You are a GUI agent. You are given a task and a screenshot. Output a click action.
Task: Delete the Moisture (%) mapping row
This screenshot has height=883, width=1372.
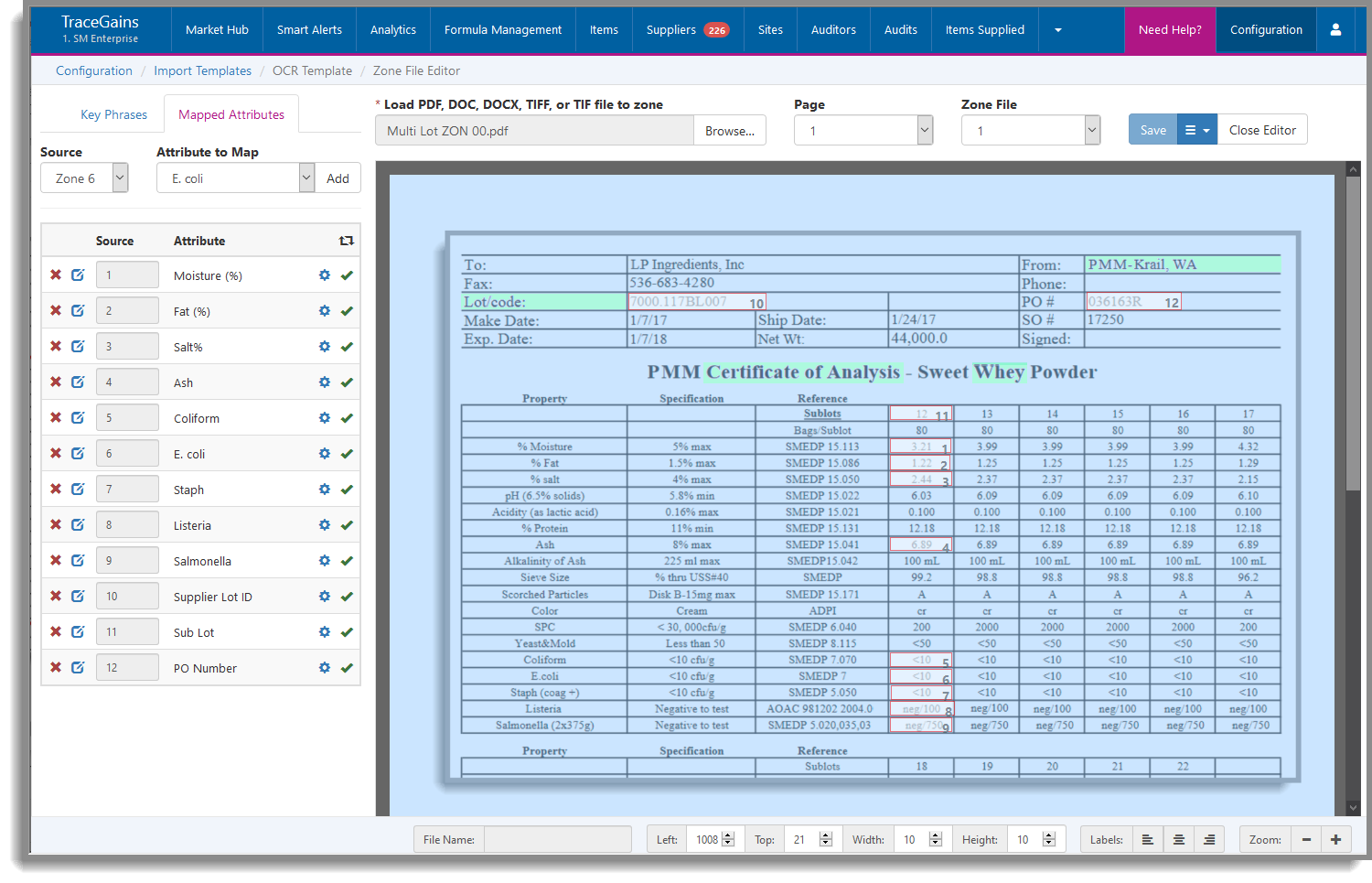(56, 275)
